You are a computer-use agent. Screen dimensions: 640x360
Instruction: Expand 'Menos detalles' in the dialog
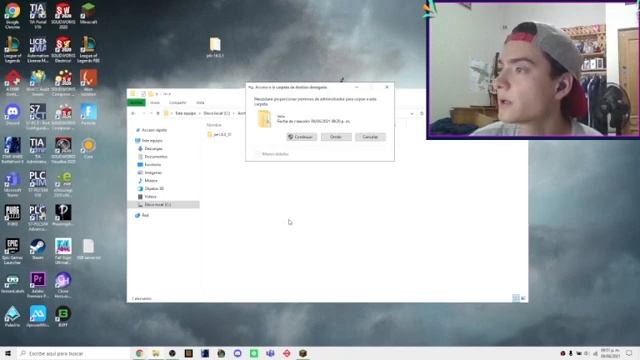[x=271, y=154]
